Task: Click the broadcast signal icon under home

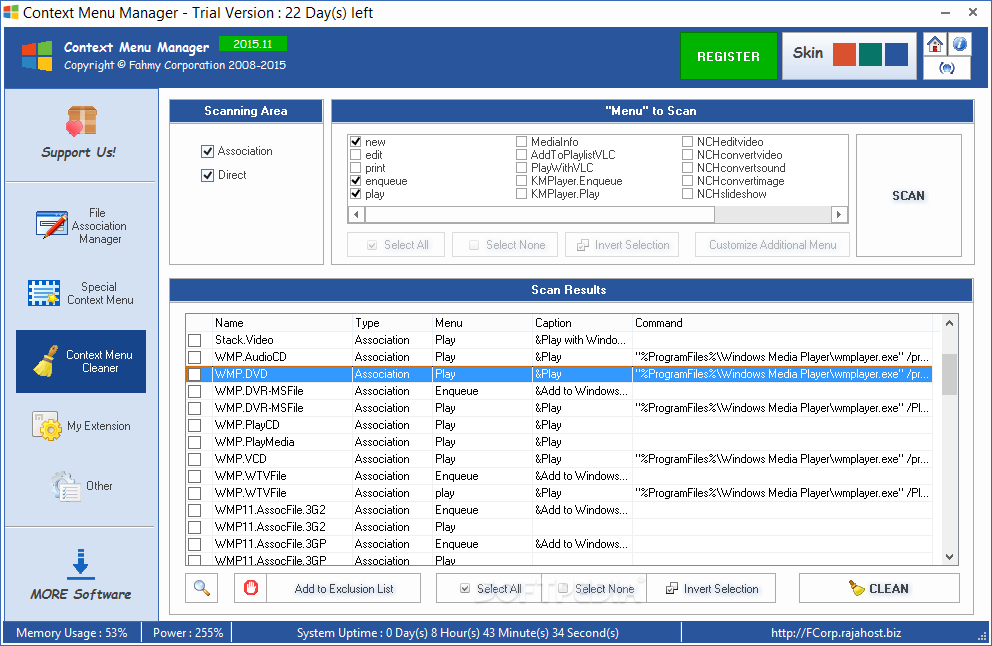Action: pyautogui.click(x=946, y=68)
